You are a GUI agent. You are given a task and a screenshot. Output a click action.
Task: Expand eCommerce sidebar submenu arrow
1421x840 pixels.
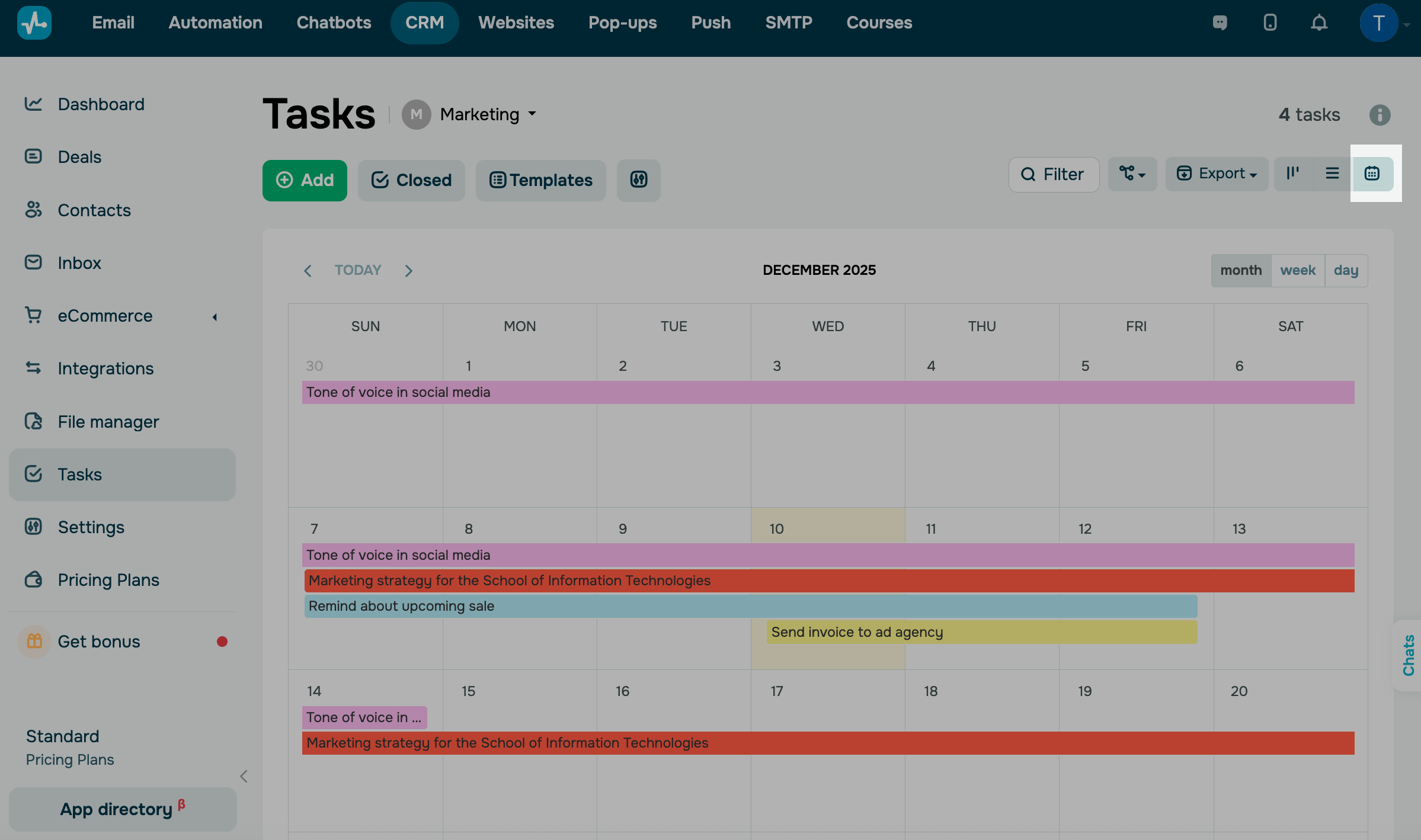click(215, 317)
